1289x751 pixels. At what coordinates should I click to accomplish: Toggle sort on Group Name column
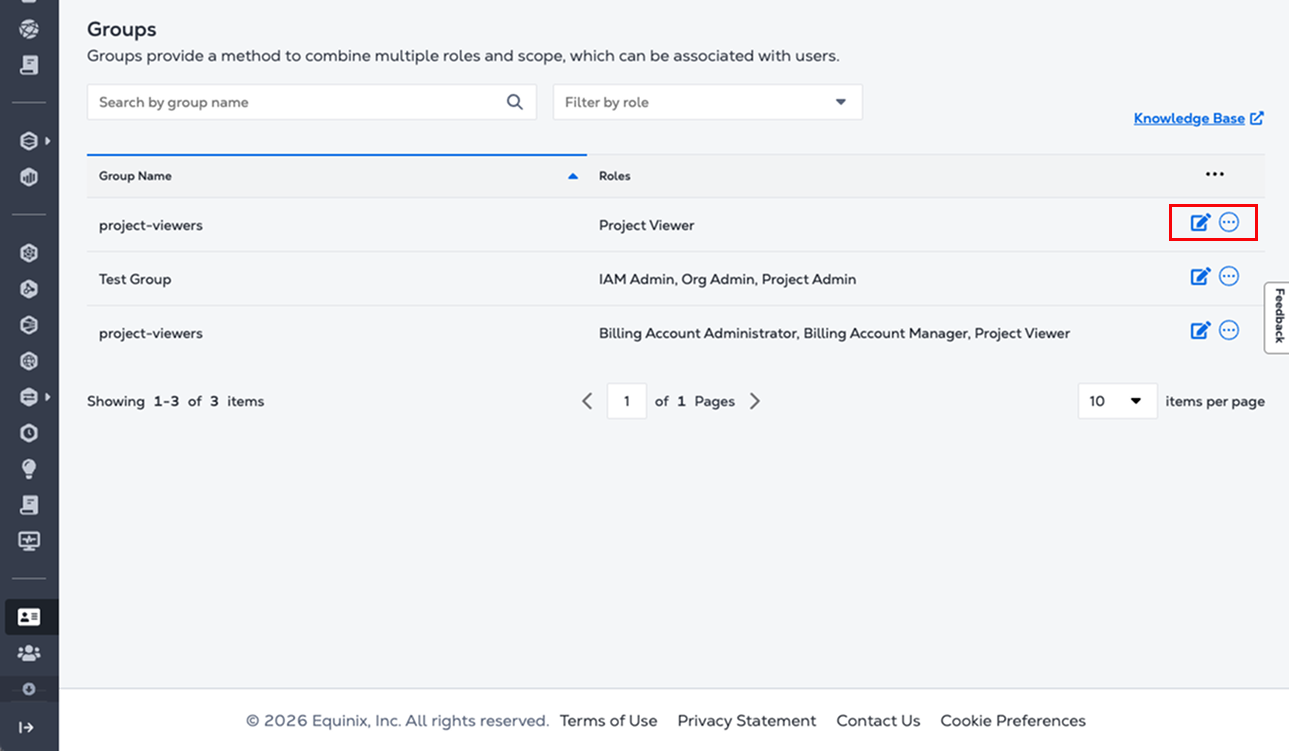tap(573, 176)
